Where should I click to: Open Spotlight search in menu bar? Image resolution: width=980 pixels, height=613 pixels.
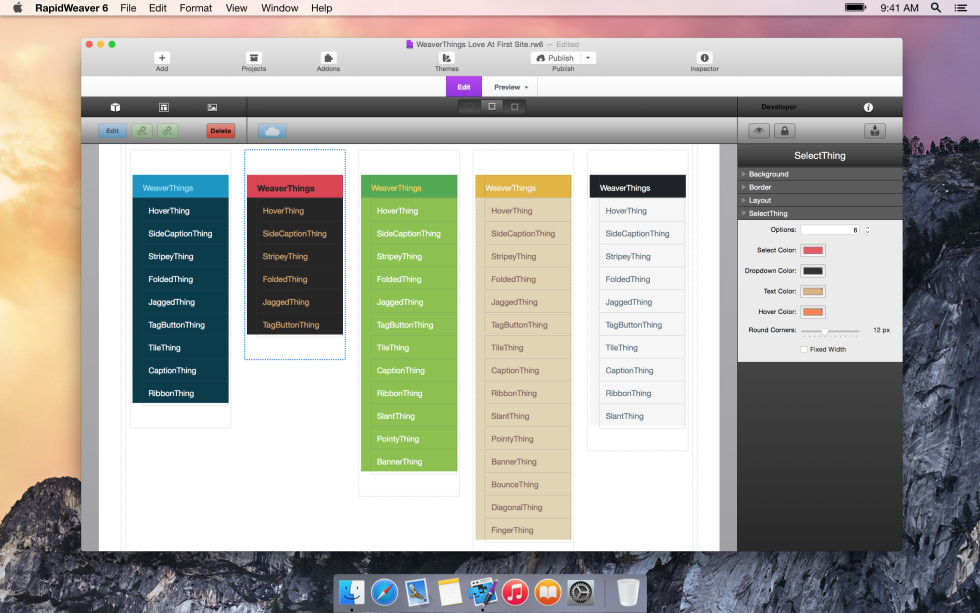[x=936, y=8]
